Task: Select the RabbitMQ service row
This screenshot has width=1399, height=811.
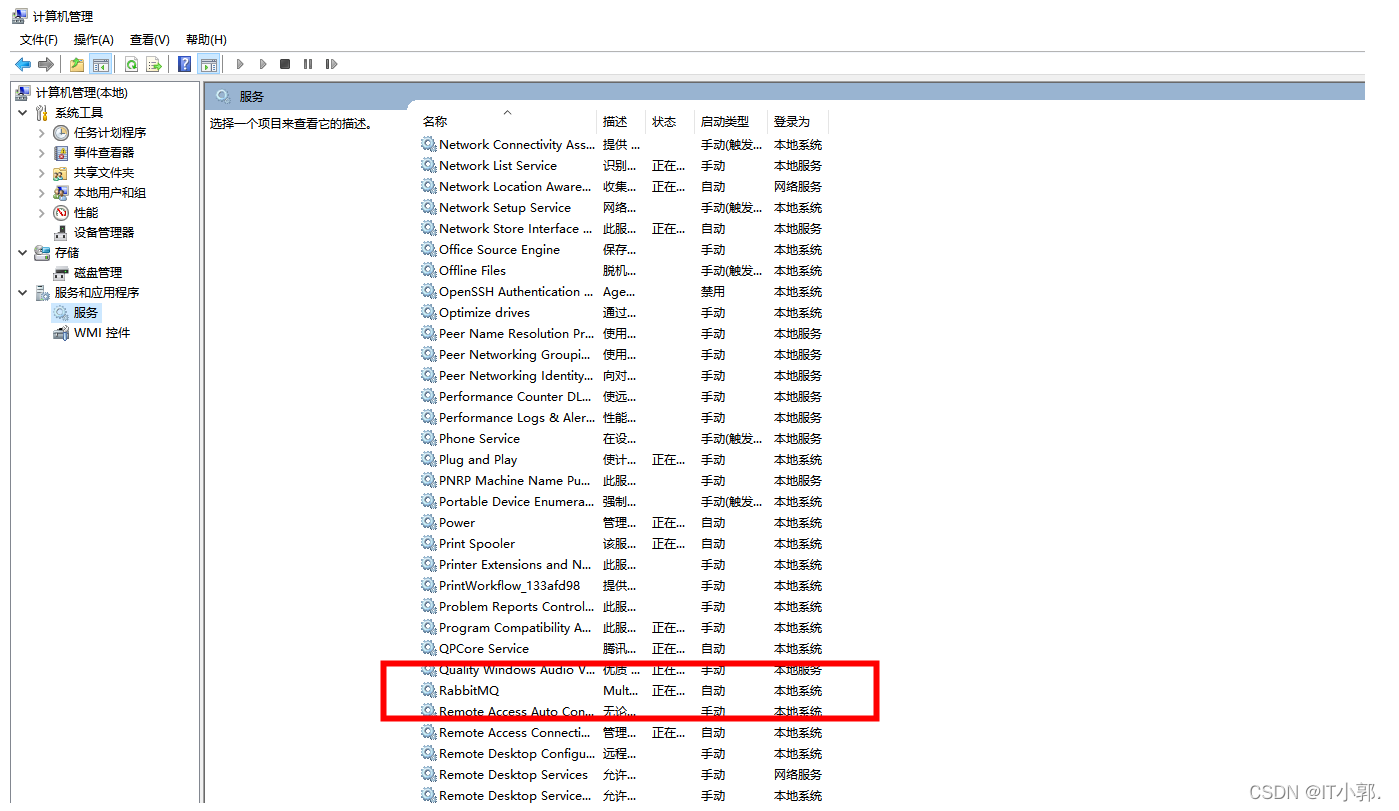Action: 624,691
